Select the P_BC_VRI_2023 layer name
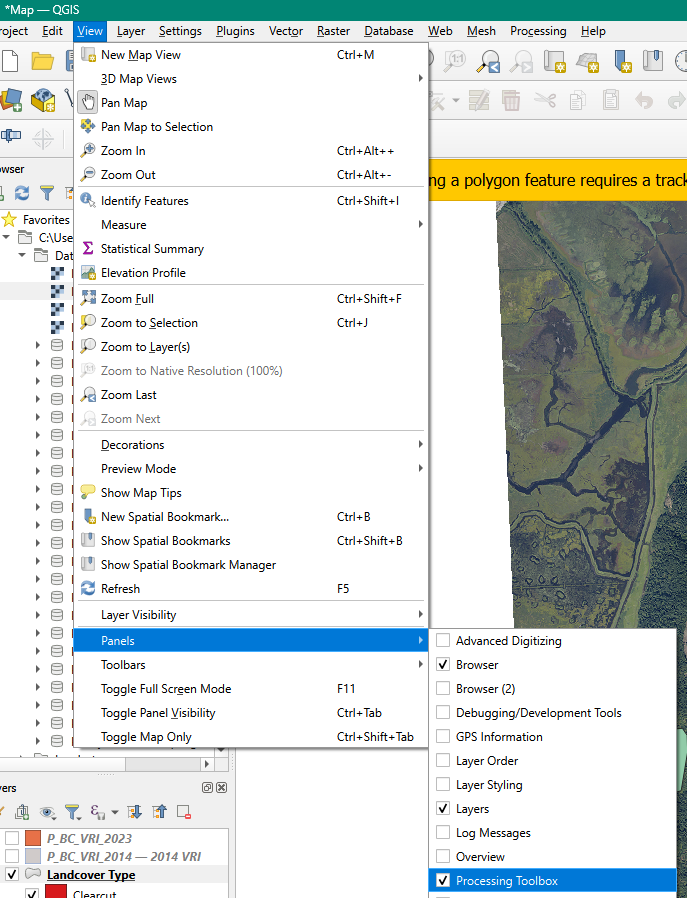 [89, 839]
